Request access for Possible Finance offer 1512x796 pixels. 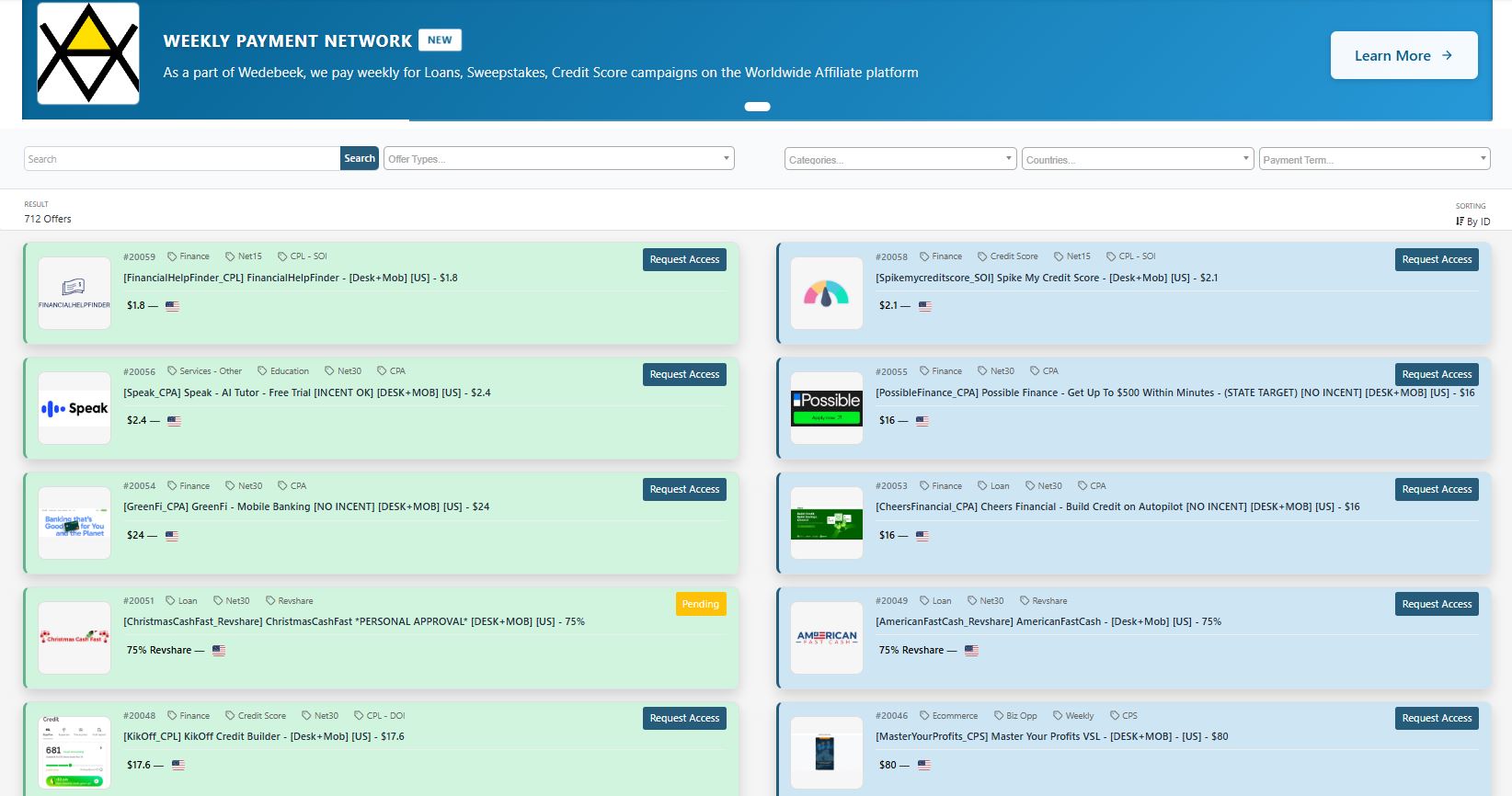click(x=1437, y=374)
